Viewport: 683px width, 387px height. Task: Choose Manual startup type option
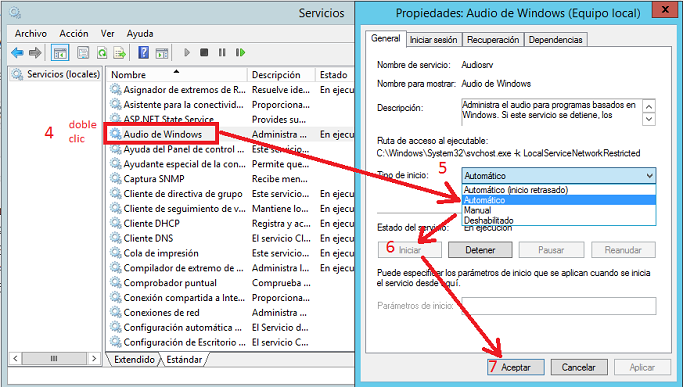point(559,210)
